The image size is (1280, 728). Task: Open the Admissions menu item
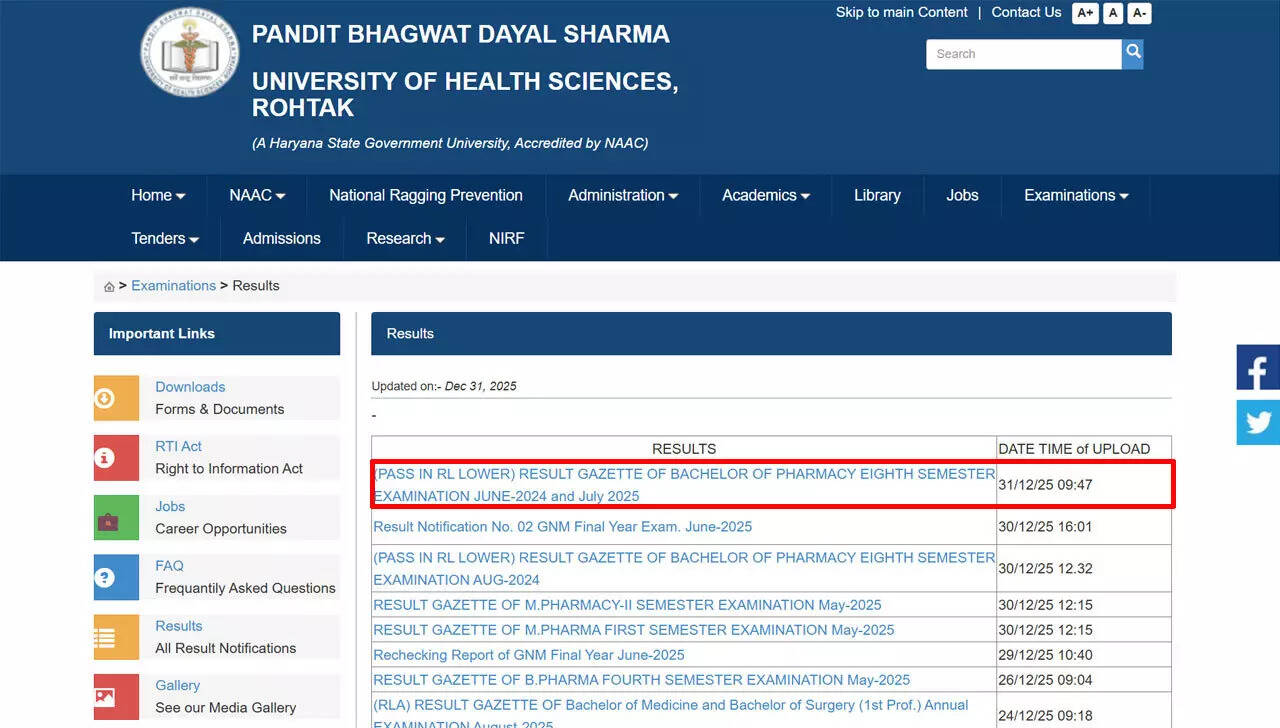[x=282, y=239]
